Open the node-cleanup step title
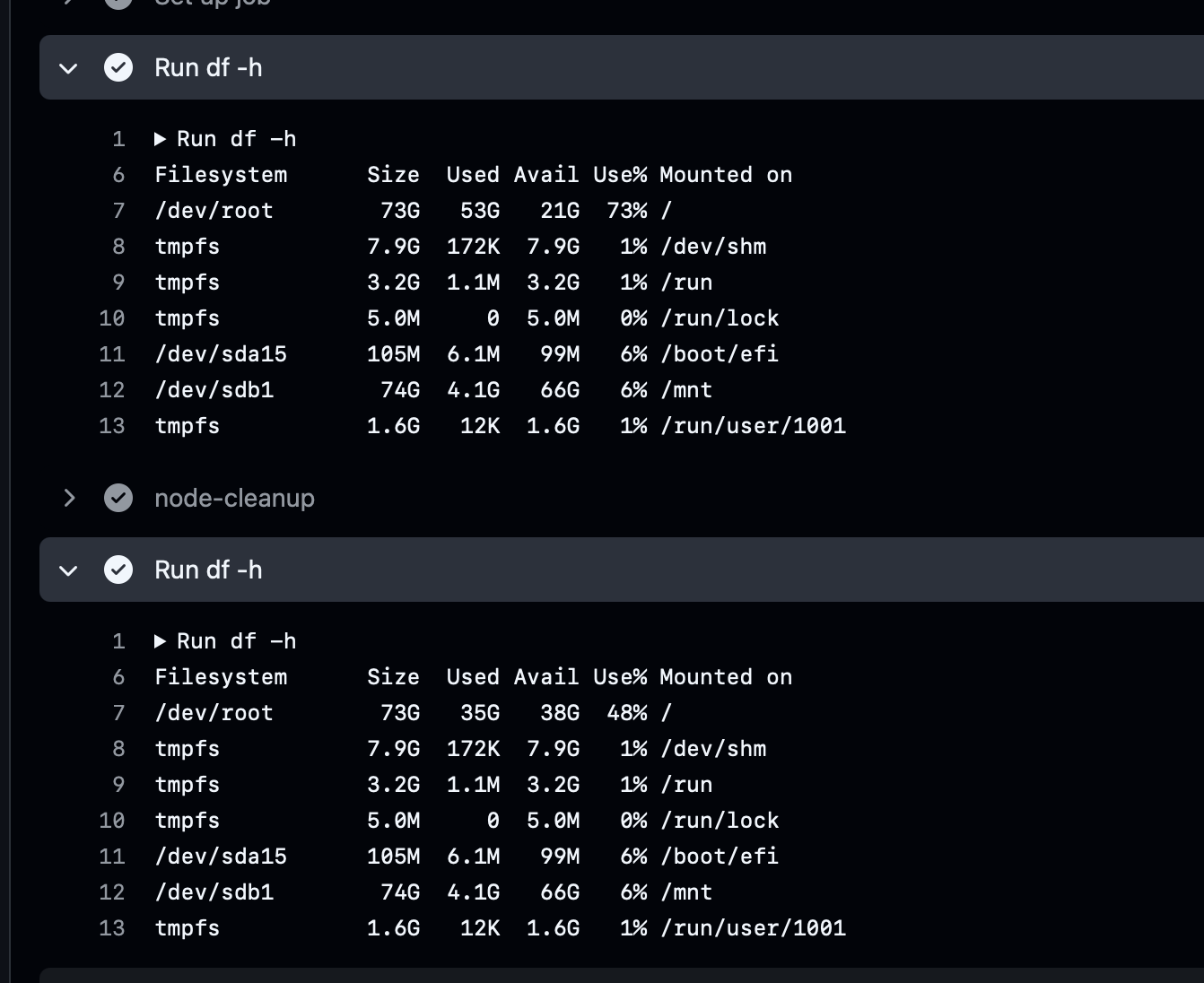1204x983 pixels. 234,498
